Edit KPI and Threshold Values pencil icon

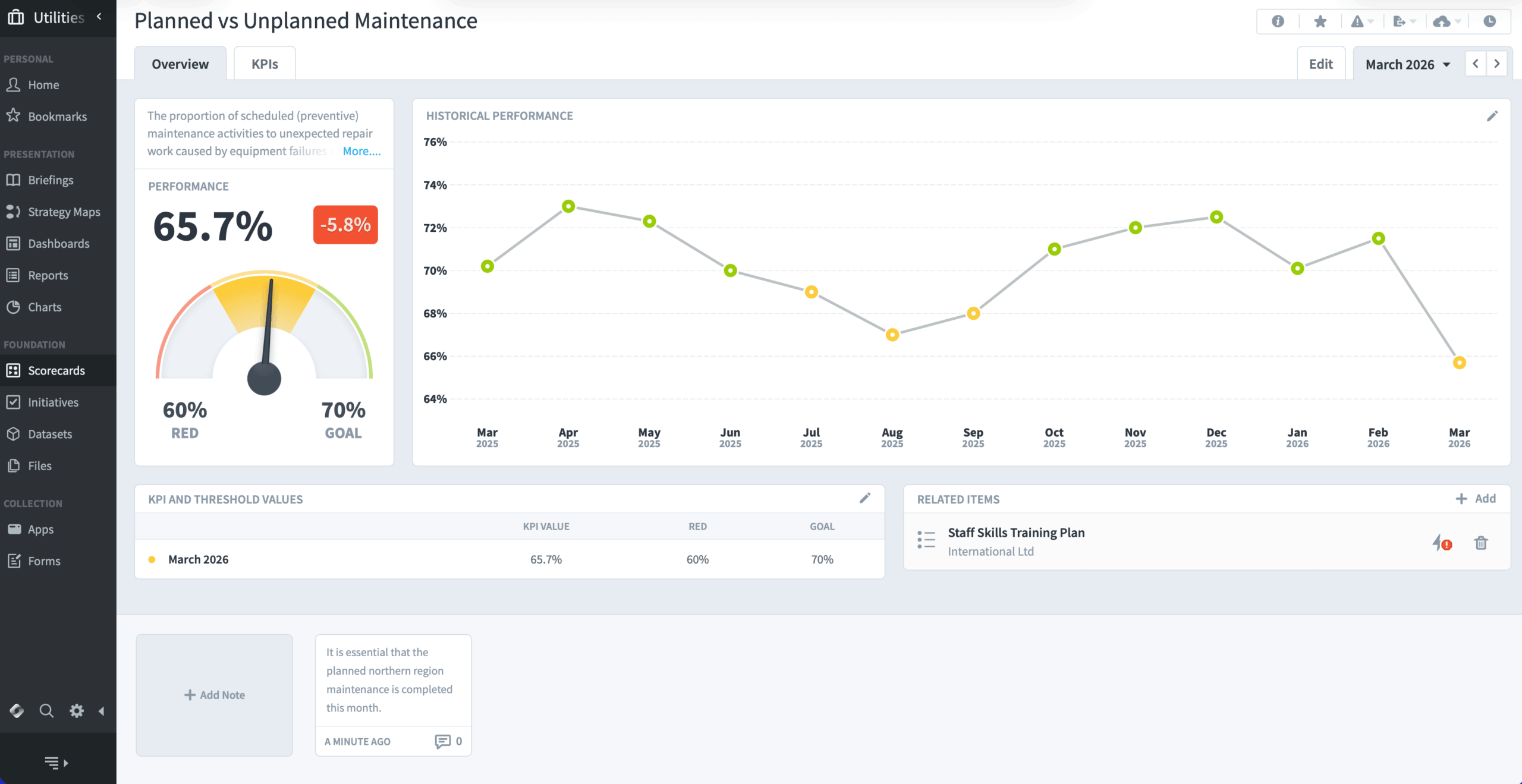(x=865, y=498)
